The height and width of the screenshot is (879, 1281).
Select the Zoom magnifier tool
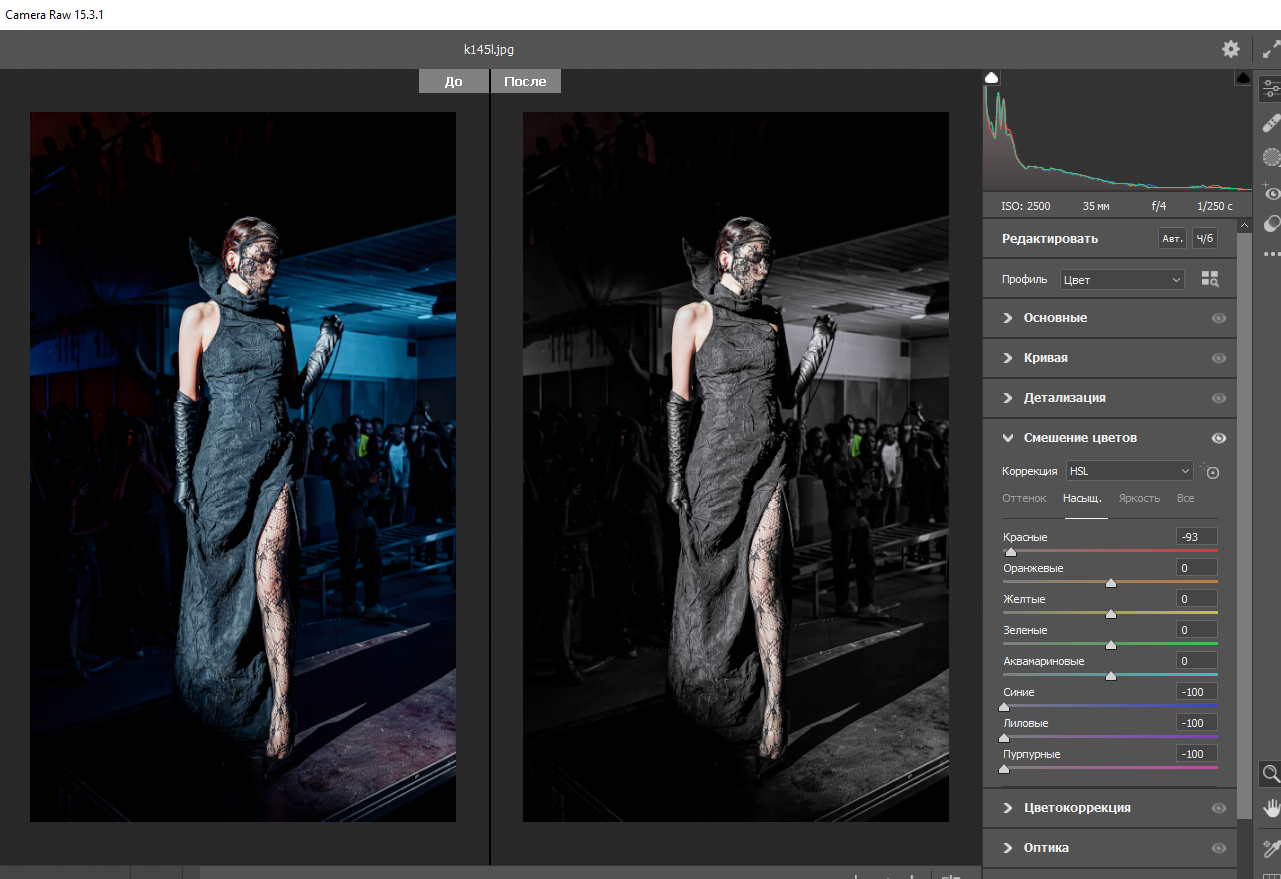click(1271, 773)
